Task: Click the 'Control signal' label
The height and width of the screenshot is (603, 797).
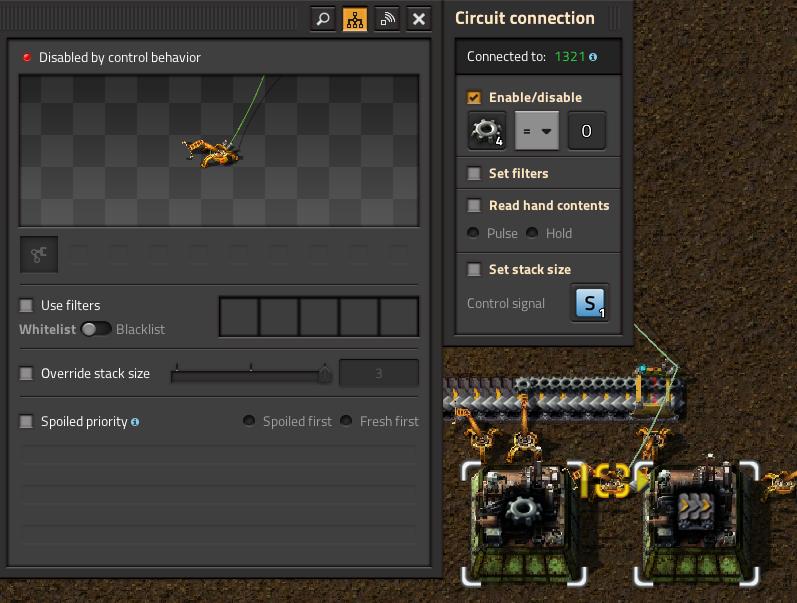Action: [x=506, y=304]
